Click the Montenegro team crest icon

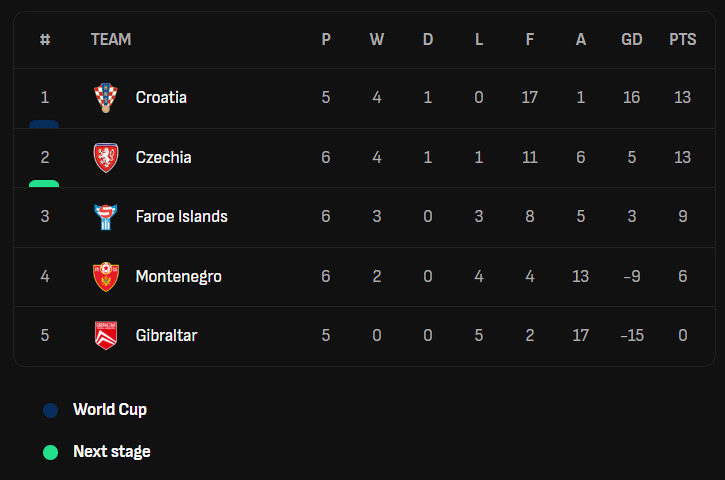[x=105, y=276]
